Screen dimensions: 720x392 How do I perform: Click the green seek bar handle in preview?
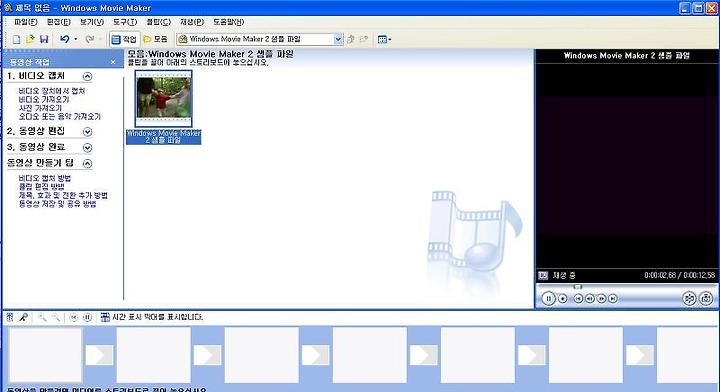pyautogui.click(x=578, y=286)
